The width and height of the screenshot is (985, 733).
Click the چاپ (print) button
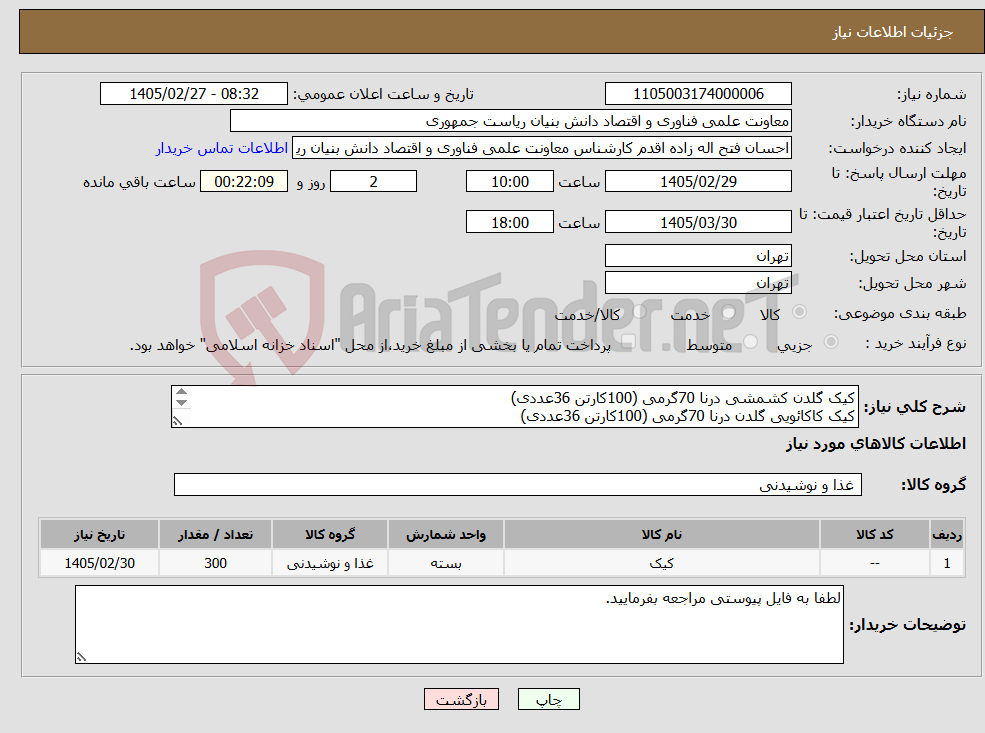(x=548, y=699)
